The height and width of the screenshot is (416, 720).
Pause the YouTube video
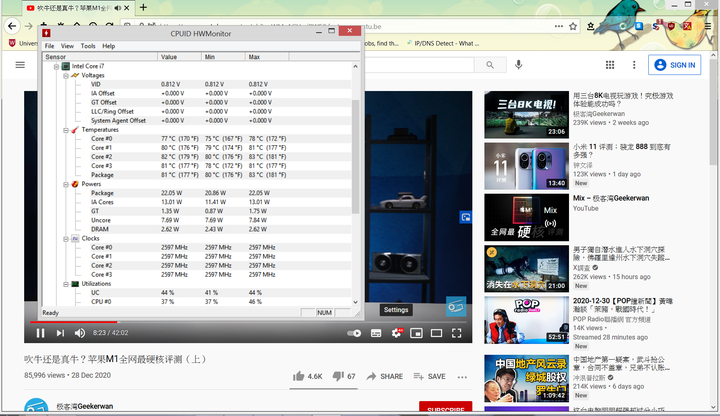[x=40, y=333]
